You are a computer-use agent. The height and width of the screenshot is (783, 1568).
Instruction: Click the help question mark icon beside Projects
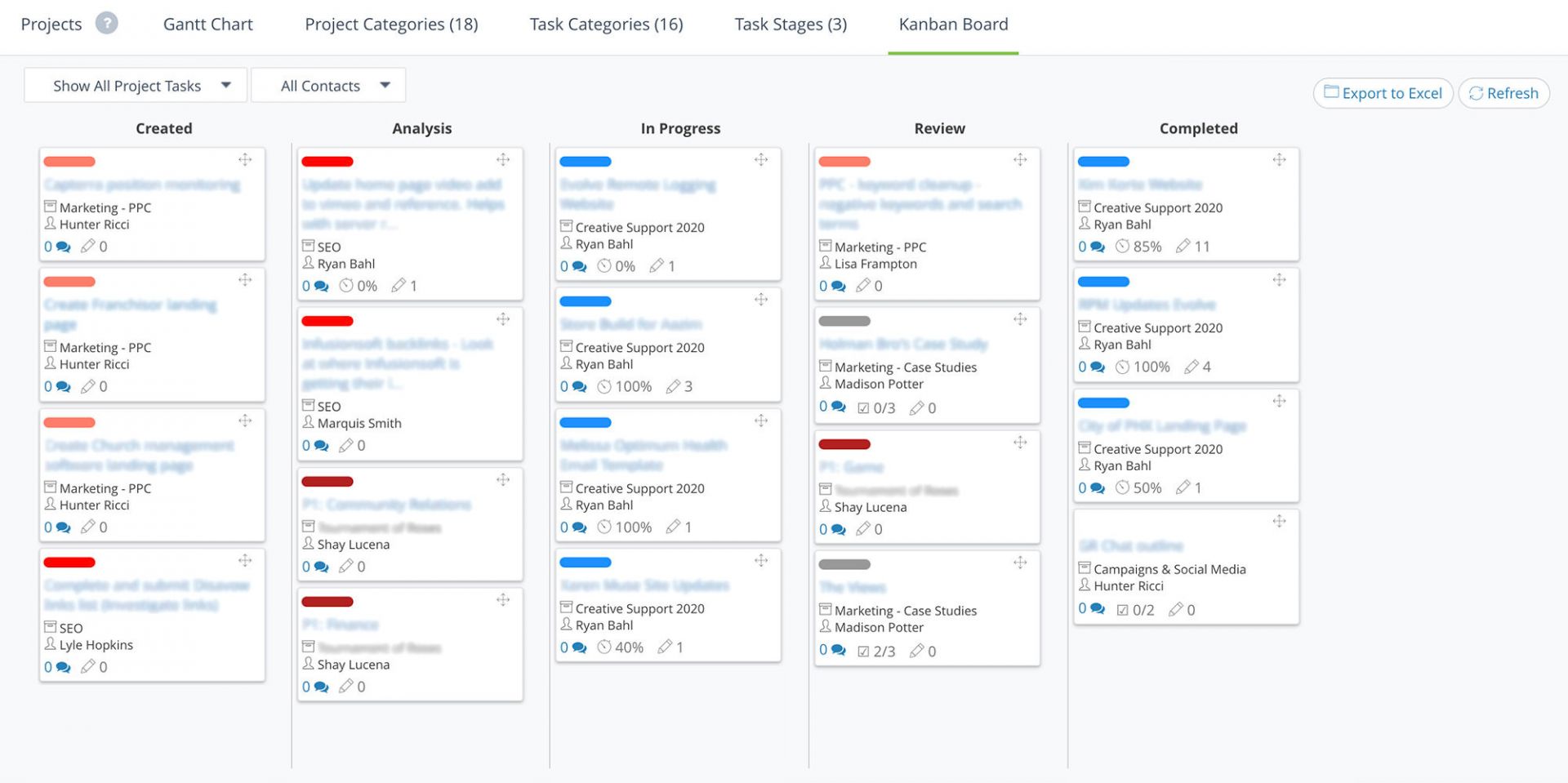click(106, 24)
